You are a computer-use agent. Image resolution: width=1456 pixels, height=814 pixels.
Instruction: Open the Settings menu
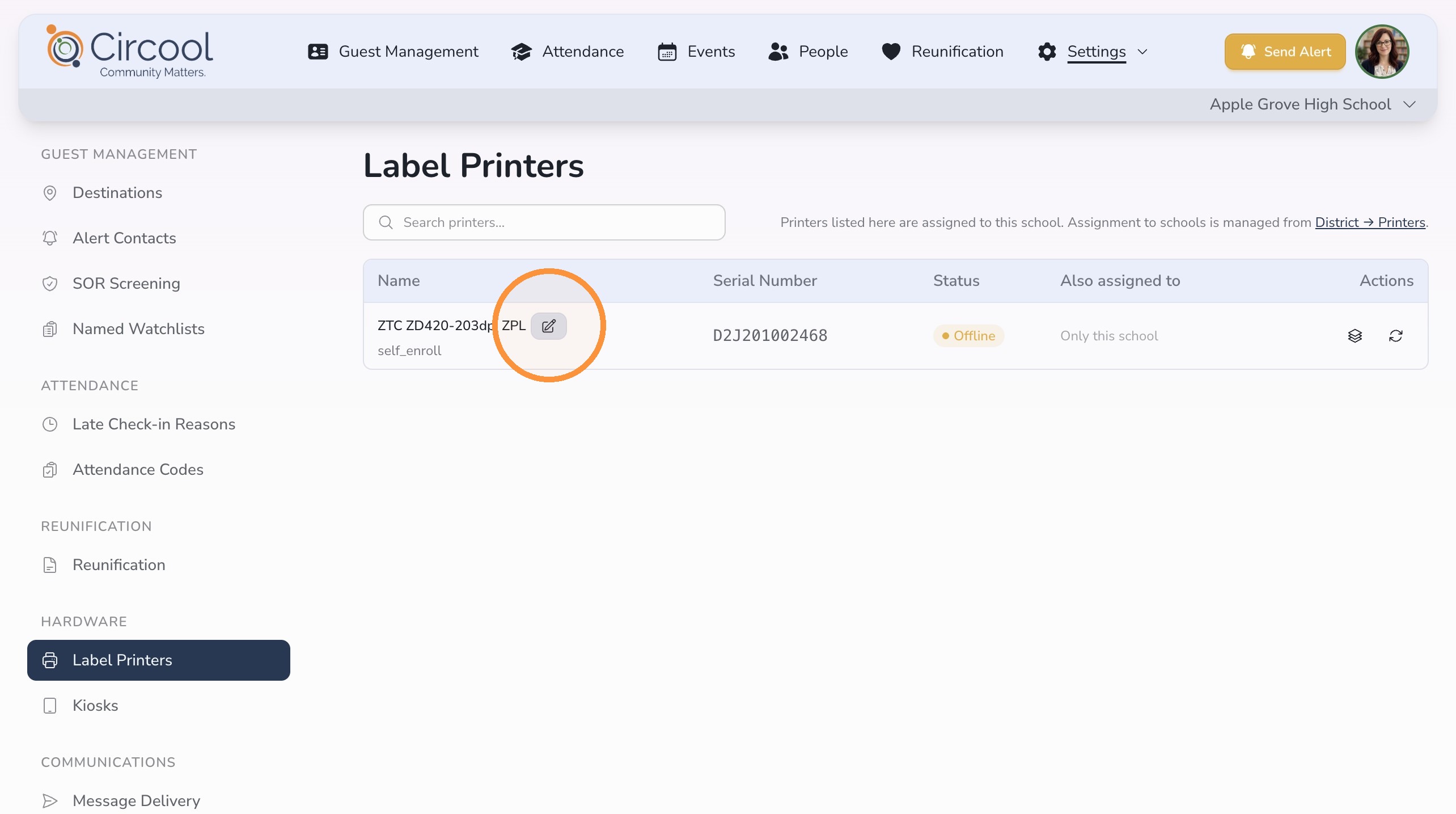(x=1093, y=52)
